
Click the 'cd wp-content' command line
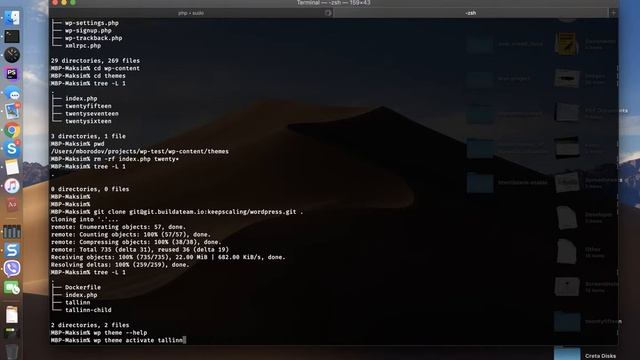(95, 68)
